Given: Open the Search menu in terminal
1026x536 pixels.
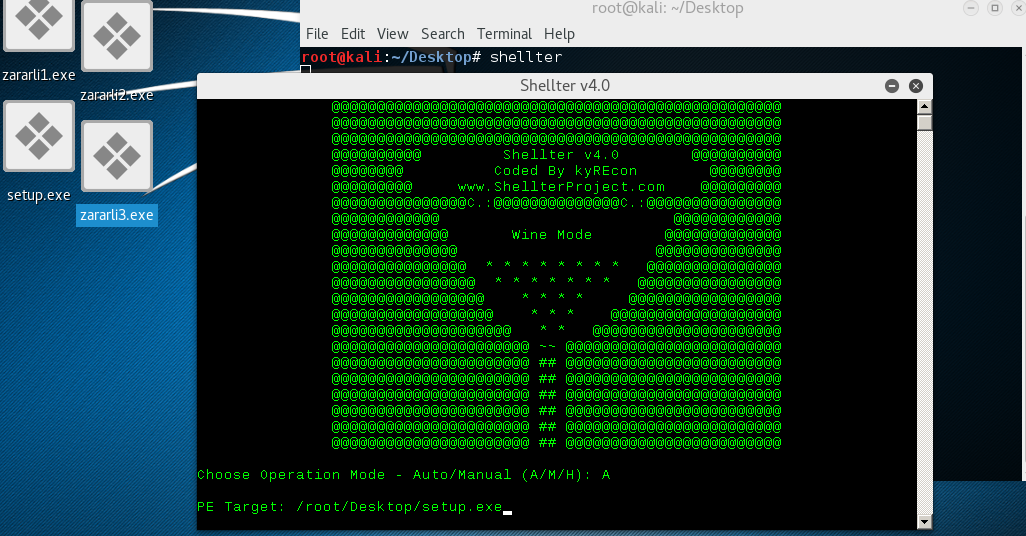Looking at the screenshot, I should 442,34.
